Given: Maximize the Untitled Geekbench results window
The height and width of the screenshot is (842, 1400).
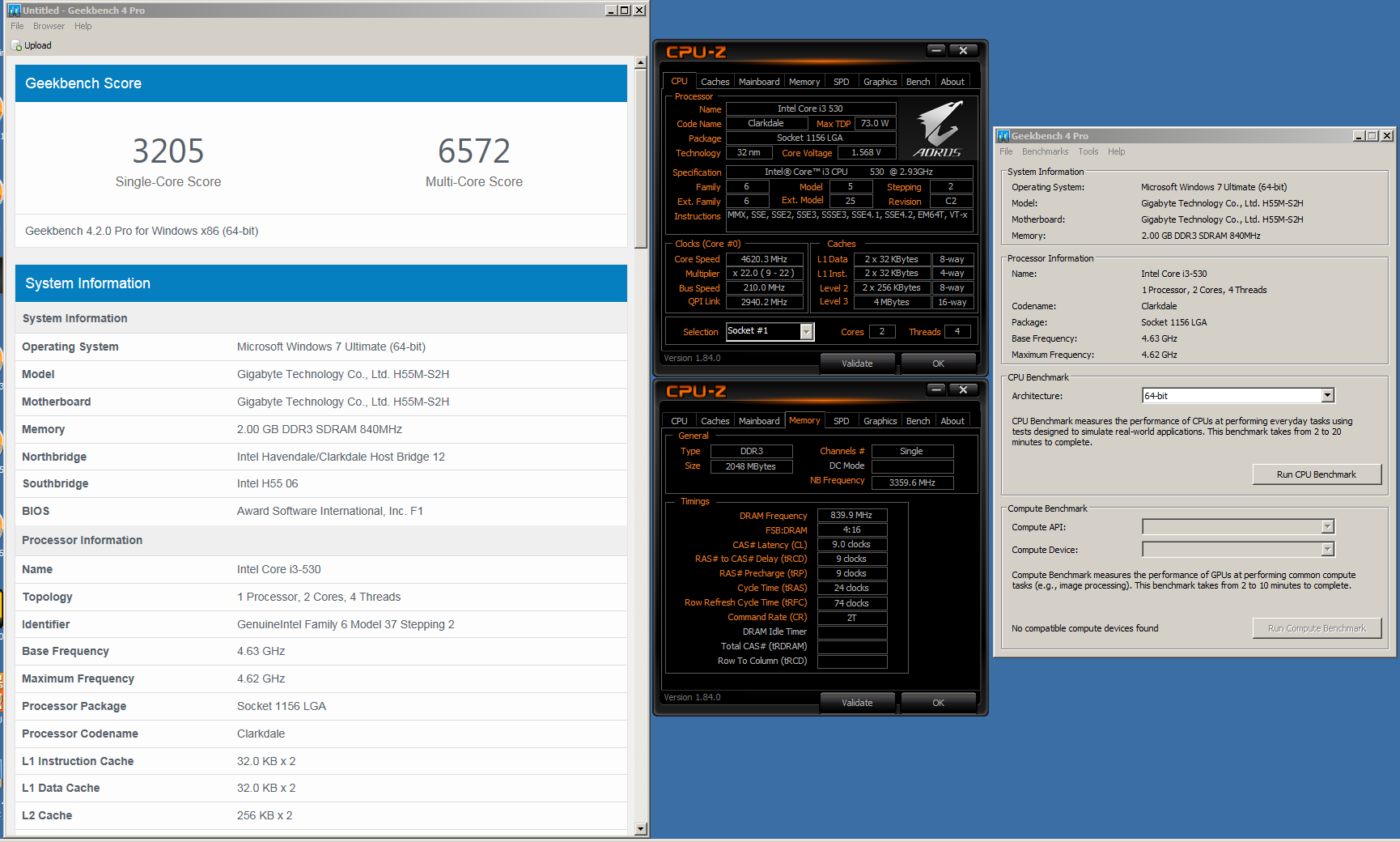Looking at the screenshot, I should click(x=625, y=10).
